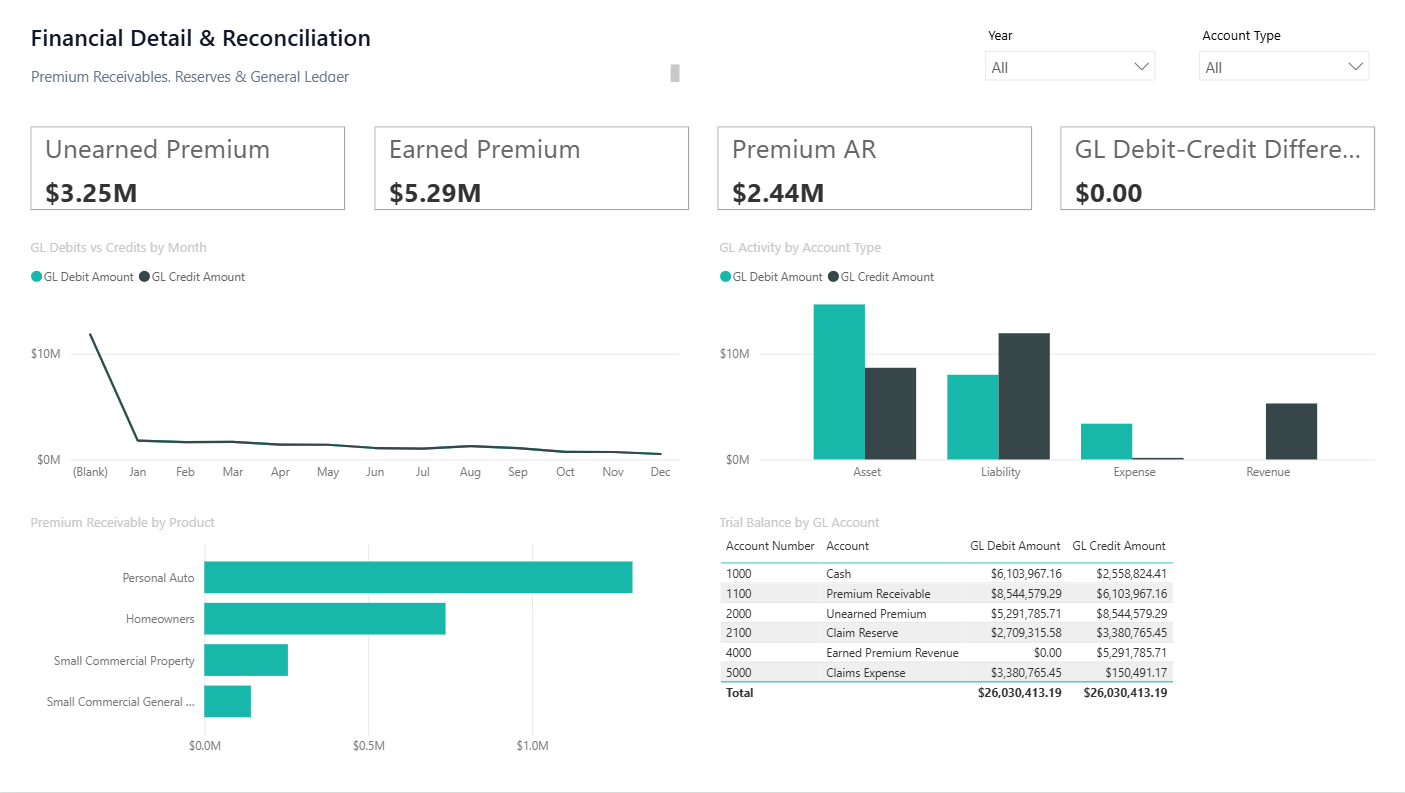1405x793 pixels.
Task: Click the Liability axis label
Action: [1001, 472]
